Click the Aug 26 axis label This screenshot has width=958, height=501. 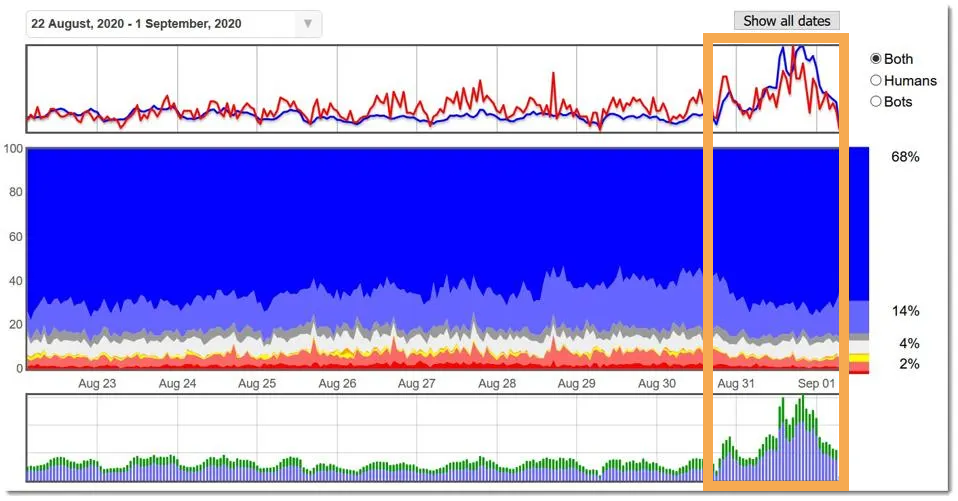click(x=337, y=384)
